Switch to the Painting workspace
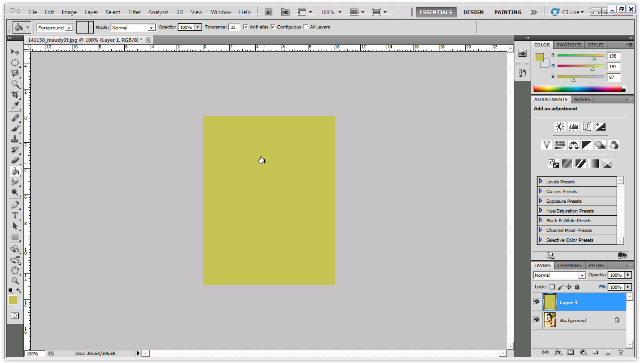 [x=508, y=12]
